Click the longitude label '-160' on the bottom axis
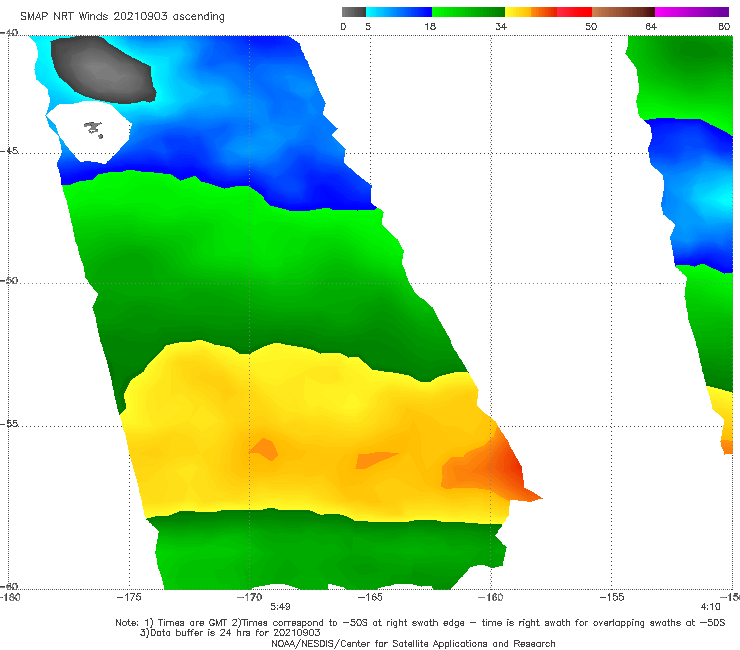Screen dimensions: 740x650 [491, 597]
